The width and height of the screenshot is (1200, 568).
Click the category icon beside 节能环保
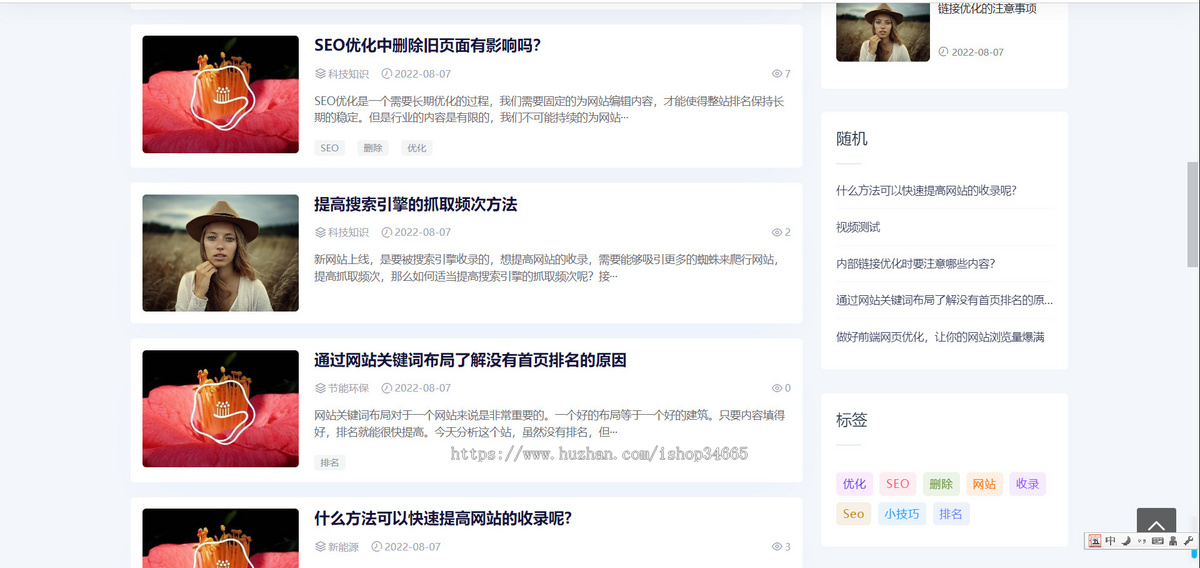[x=320, y=388]
